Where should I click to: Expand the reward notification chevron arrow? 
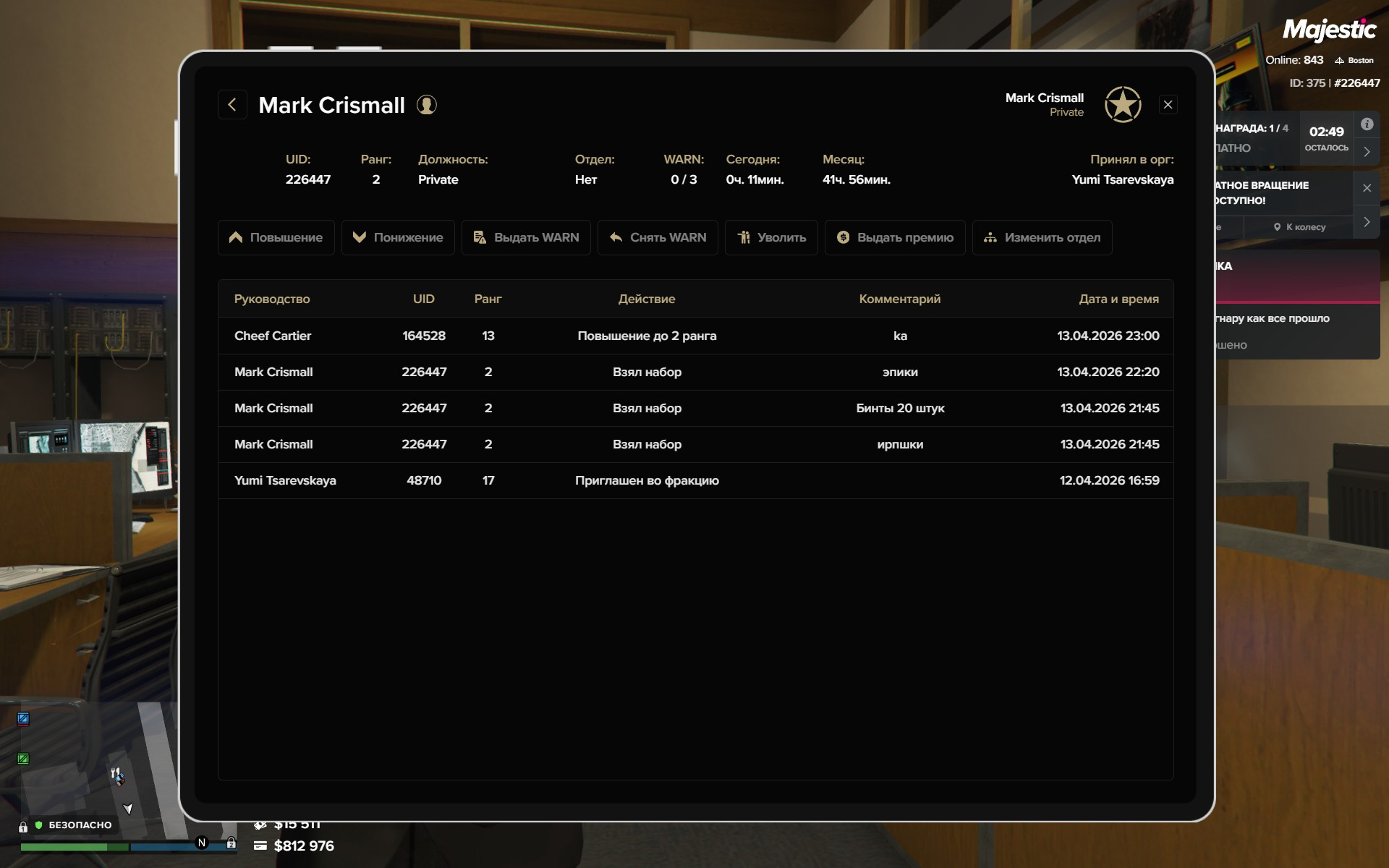click(x=1367, y=151)
